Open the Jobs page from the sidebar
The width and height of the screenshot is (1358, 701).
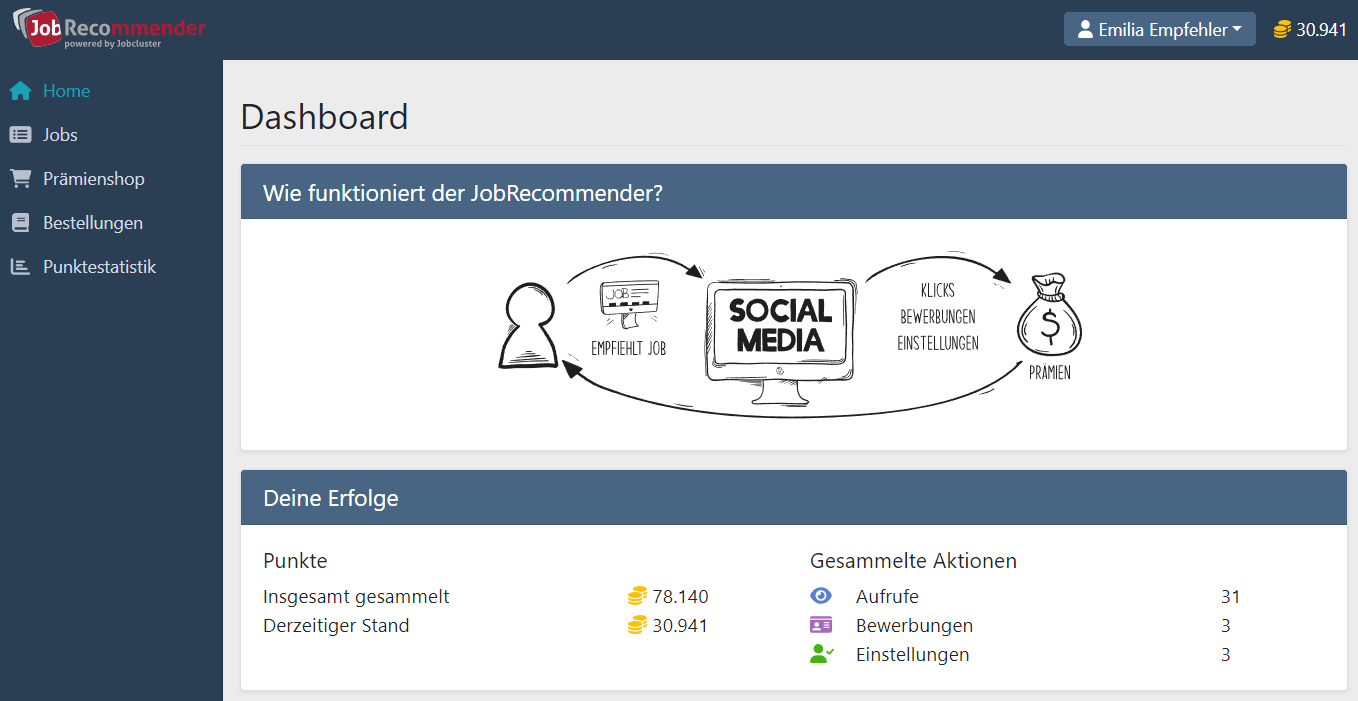tap(61, 134)
